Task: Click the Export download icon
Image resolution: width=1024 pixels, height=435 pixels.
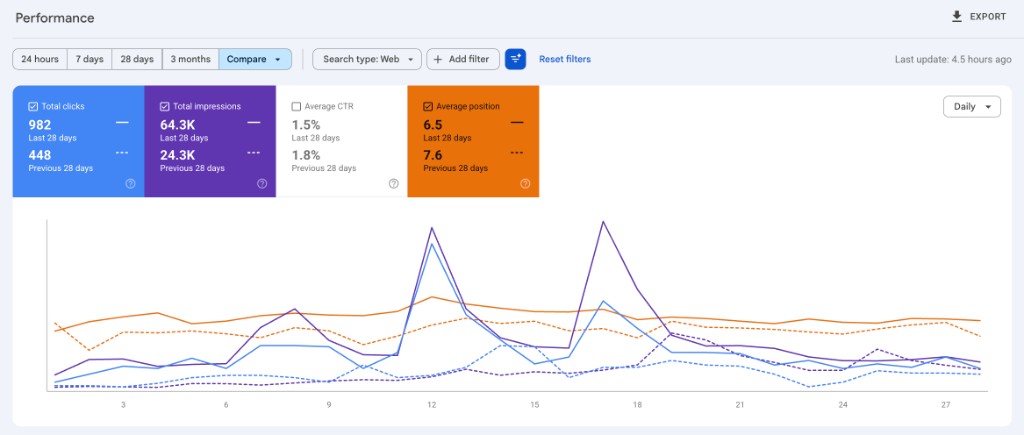Action: (957, 17)
